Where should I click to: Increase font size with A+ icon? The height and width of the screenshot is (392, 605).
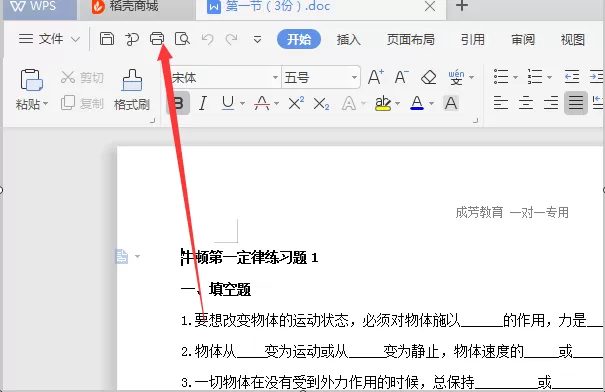point(375,77)
